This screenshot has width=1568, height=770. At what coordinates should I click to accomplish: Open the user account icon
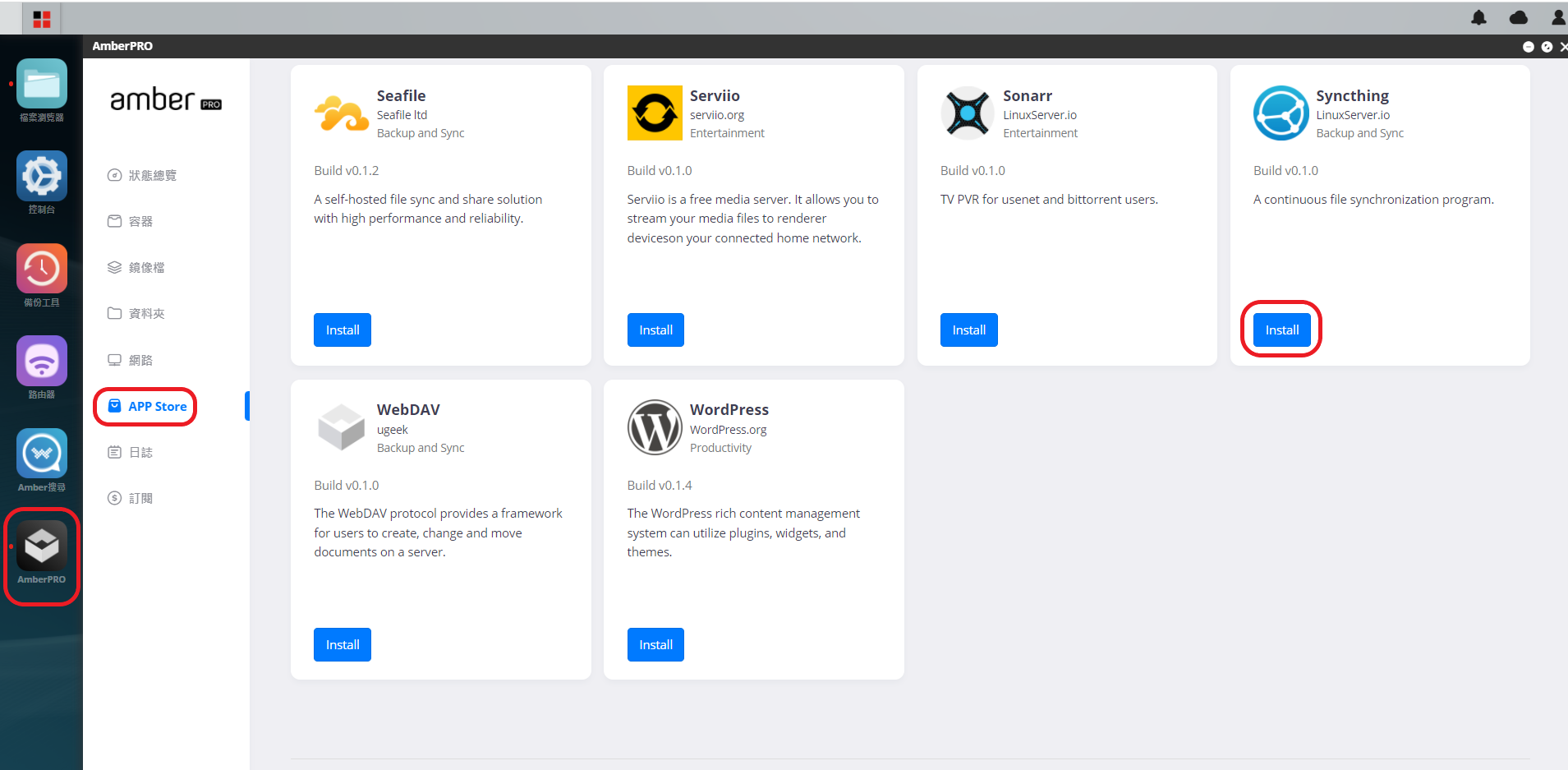(x=1558, y=17)
